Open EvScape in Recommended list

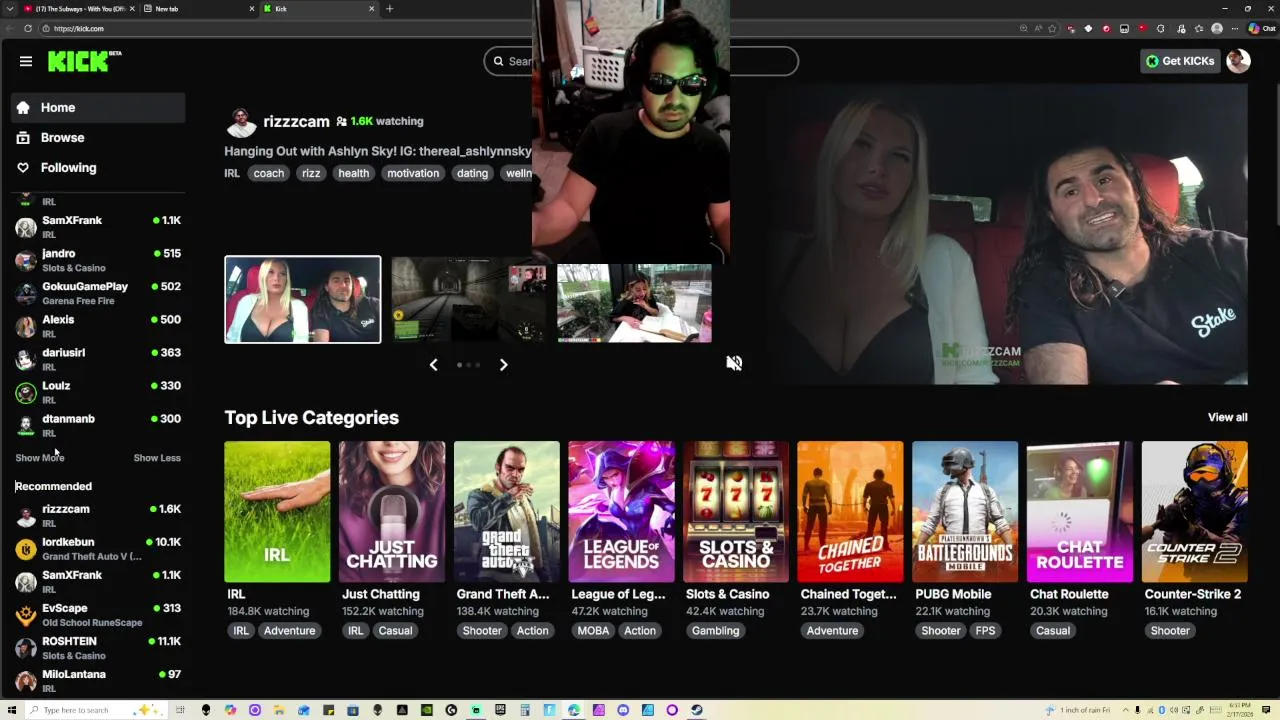[98, 614]
